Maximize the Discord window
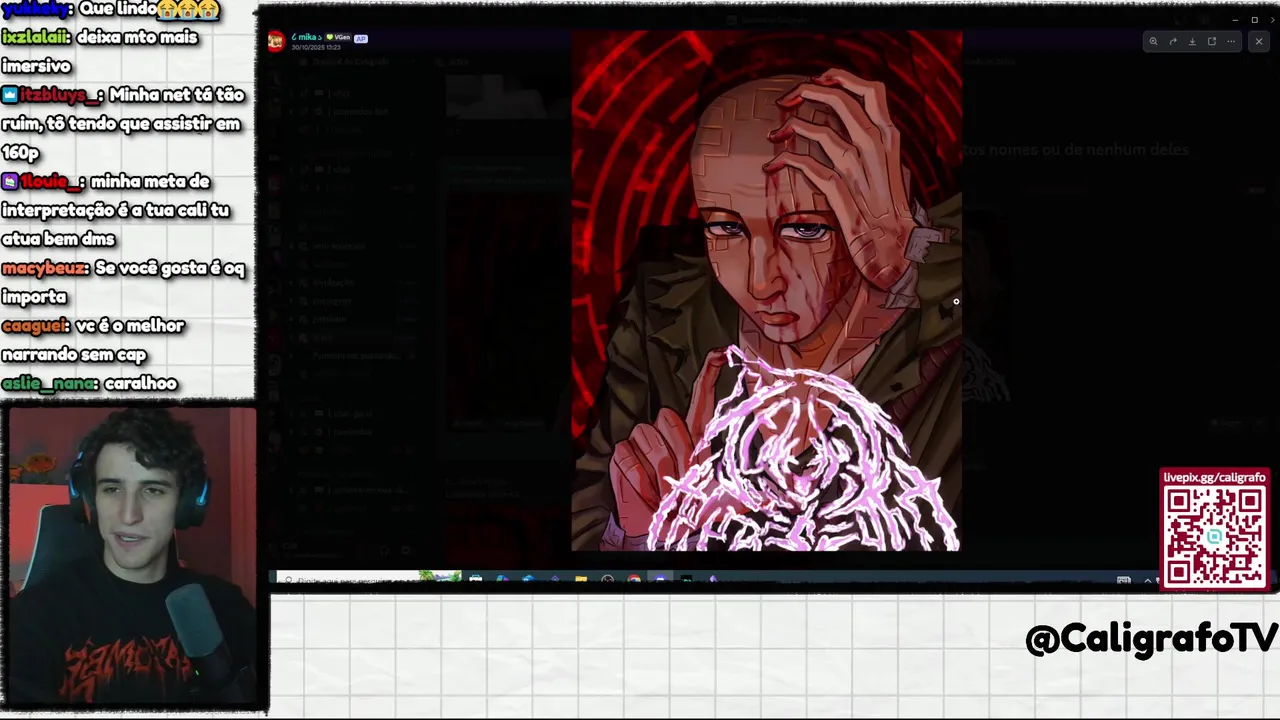This screenshot has width=1280, height=720. (x=1254, y=20)
